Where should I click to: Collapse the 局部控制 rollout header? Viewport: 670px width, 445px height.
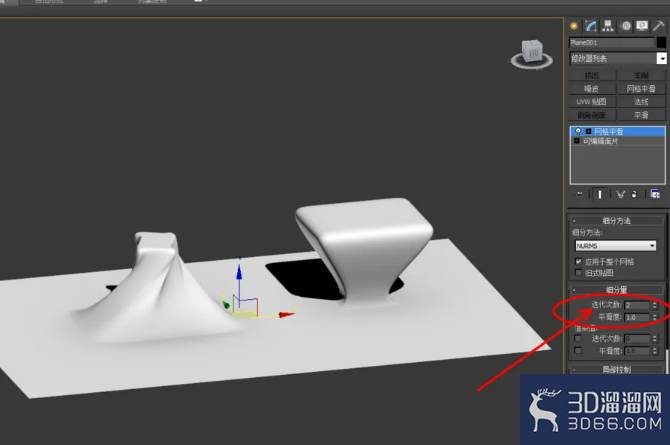pos(617,369)
